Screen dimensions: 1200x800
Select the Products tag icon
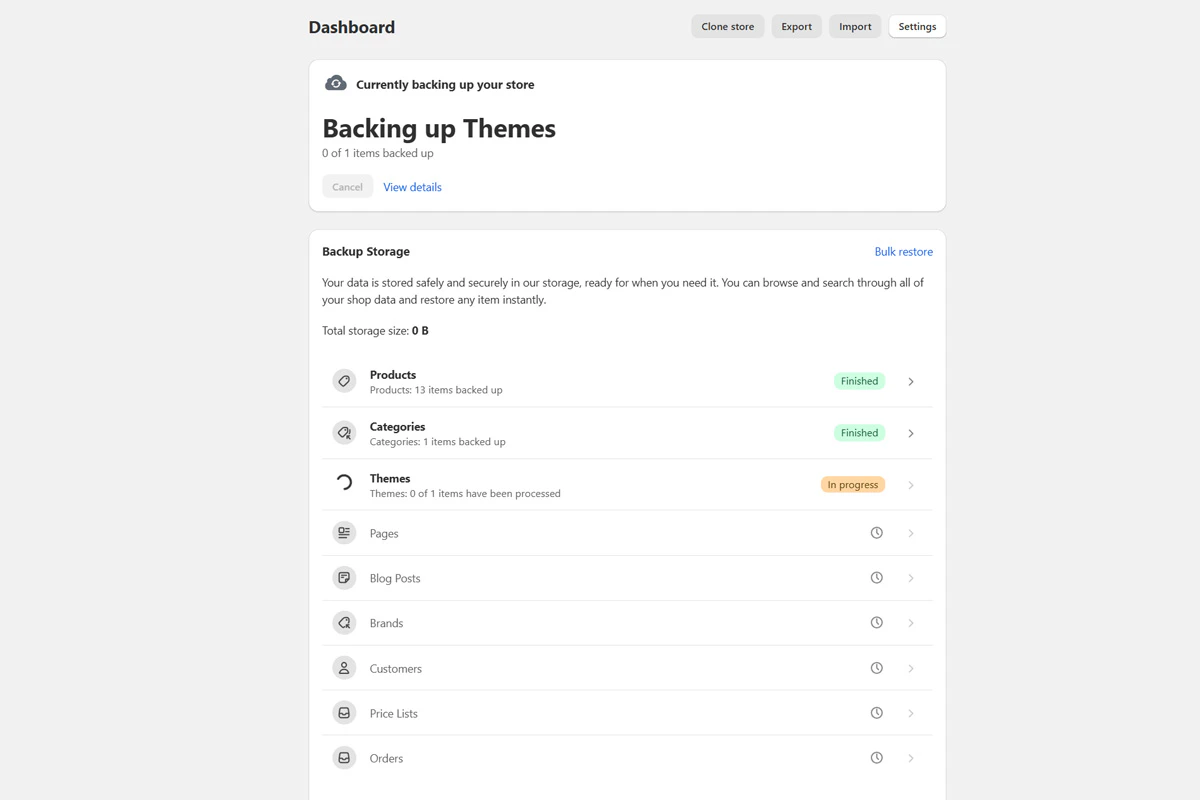tap(344, 381)
